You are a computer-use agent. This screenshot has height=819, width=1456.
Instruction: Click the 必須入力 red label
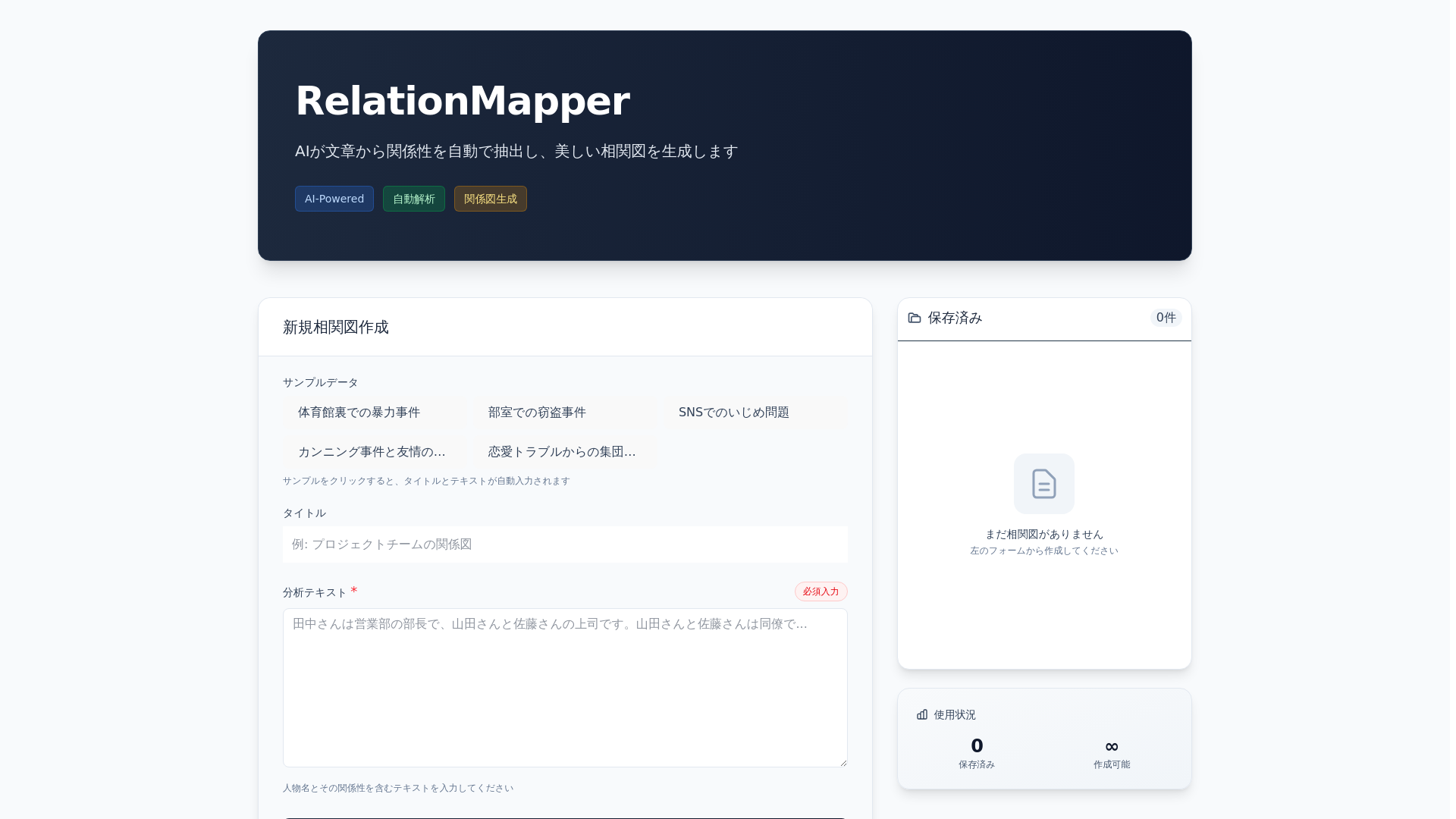click(x=821, y=591)
